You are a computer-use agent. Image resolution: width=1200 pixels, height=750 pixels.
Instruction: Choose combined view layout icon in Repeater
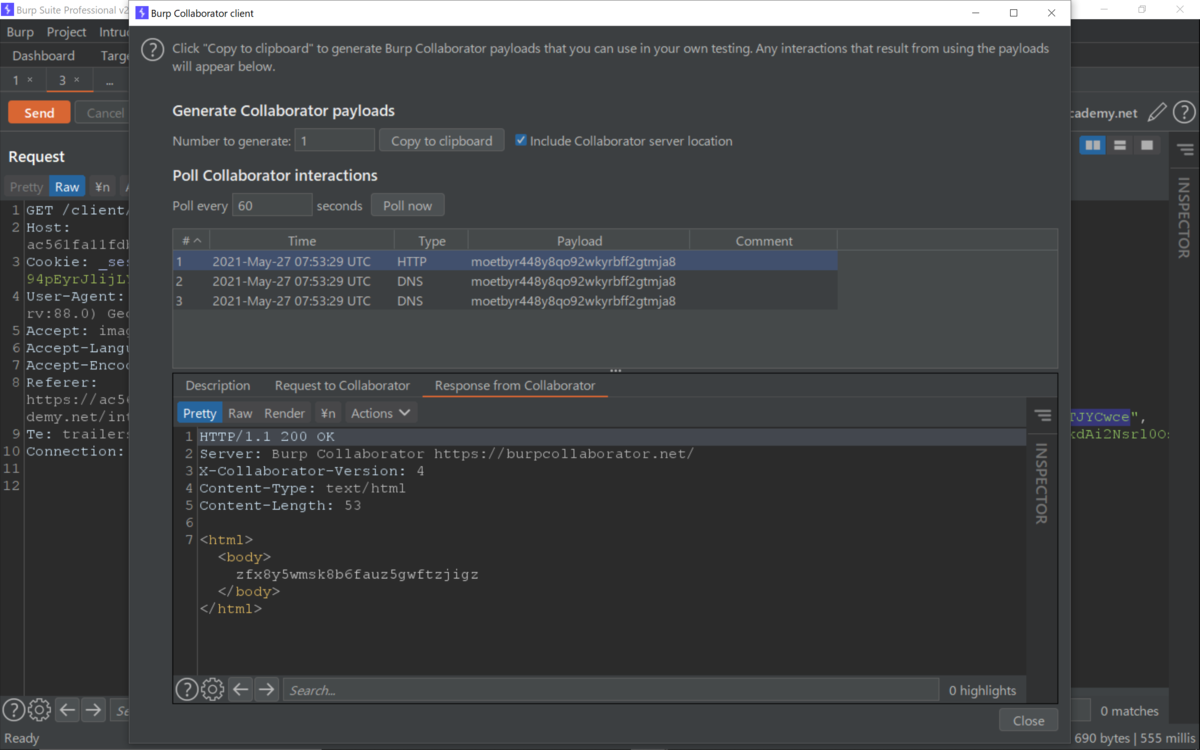pyautogui.click(x=1147, y=146)
